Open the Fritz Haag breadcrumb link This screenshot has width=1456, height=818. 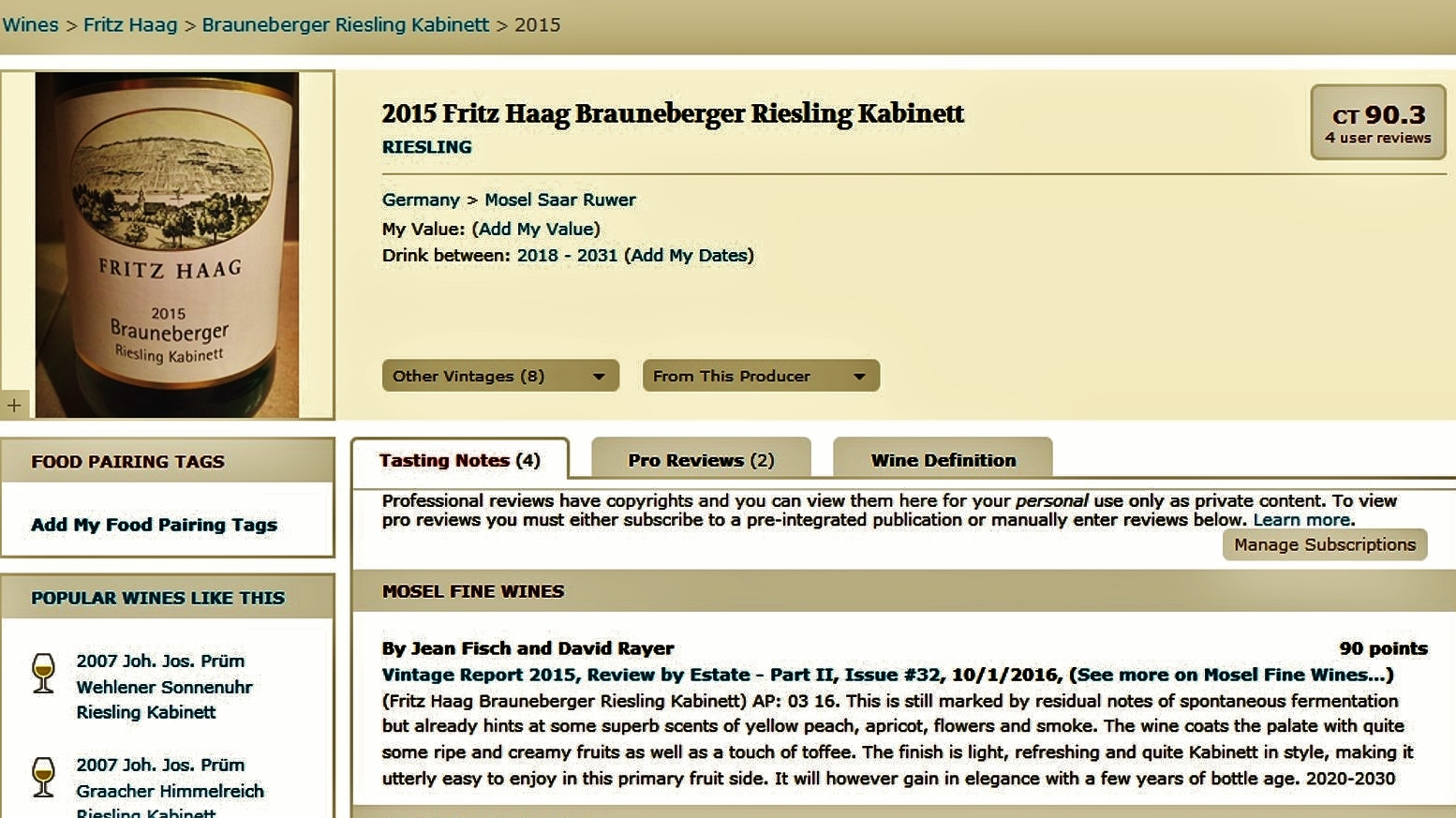tap(130, 24)
